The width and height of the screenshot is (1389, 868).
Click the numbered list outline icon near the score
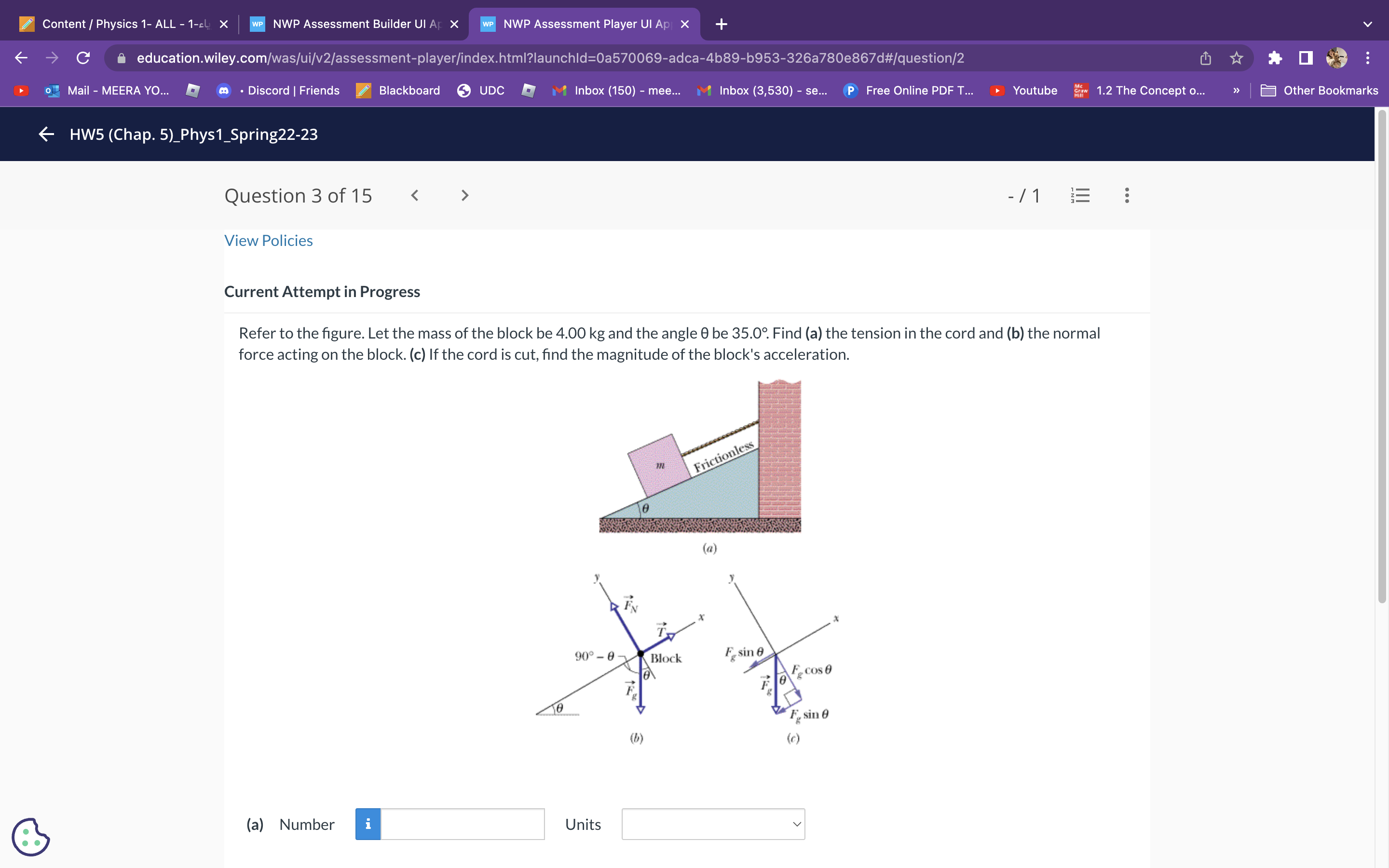point(1080,195)
